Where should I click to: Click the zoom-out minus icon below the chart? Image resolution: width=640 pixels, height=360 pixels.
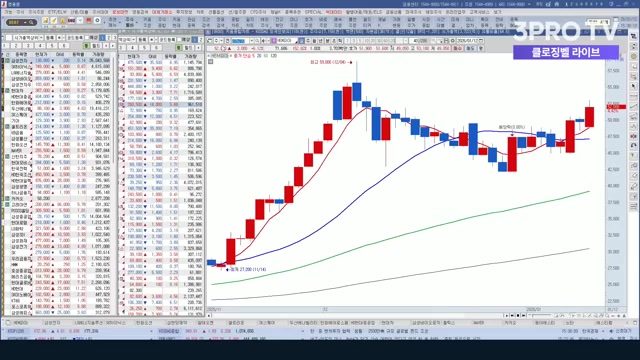(x=613, y=316)
